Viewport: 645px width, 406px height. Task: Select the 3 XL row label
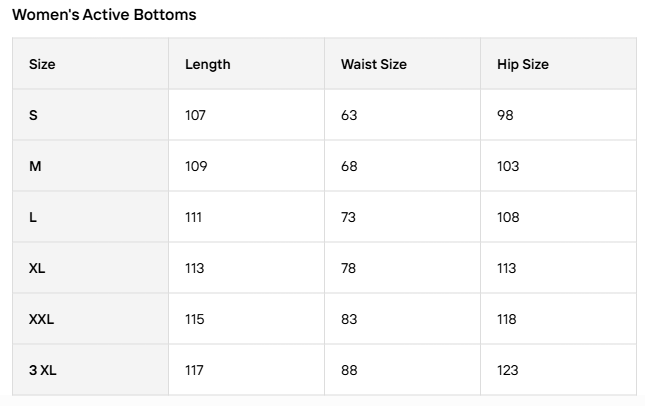coord(42,370)
